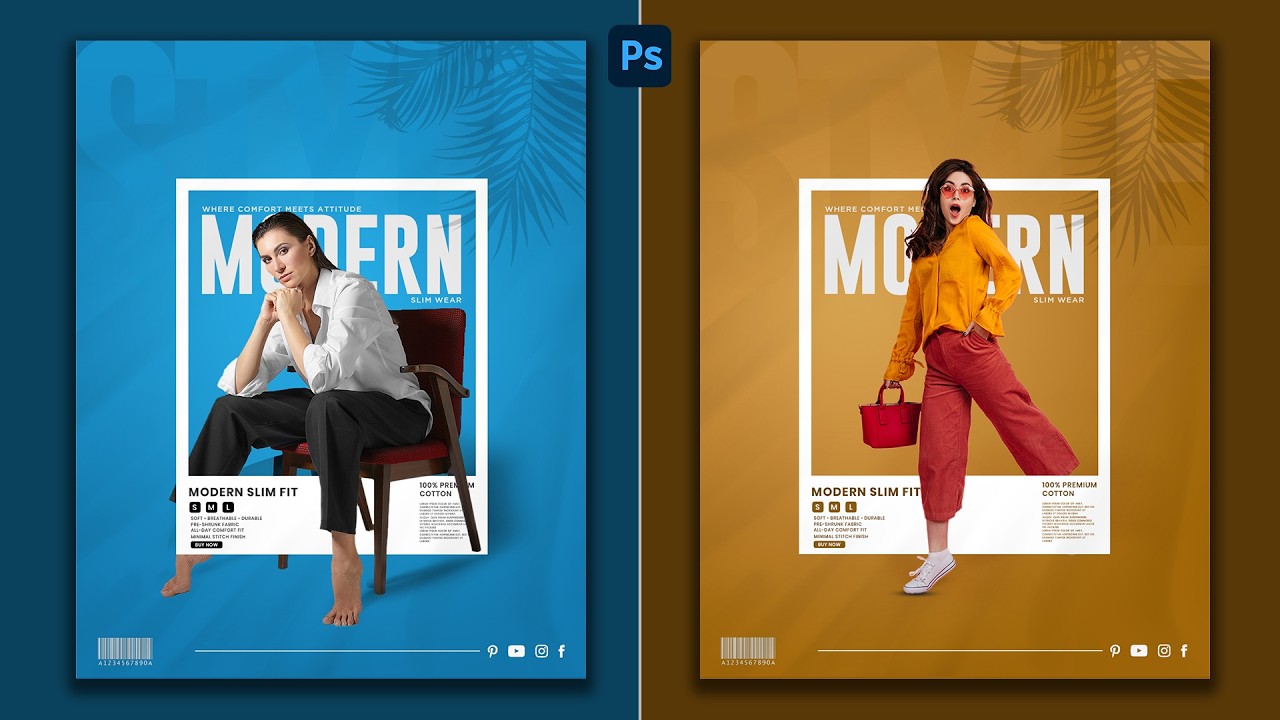Click barcode number A1234567890A on blue poster
Image resolution: width=1280 pixels, height=720 pixels.
(x=125, y=663)
